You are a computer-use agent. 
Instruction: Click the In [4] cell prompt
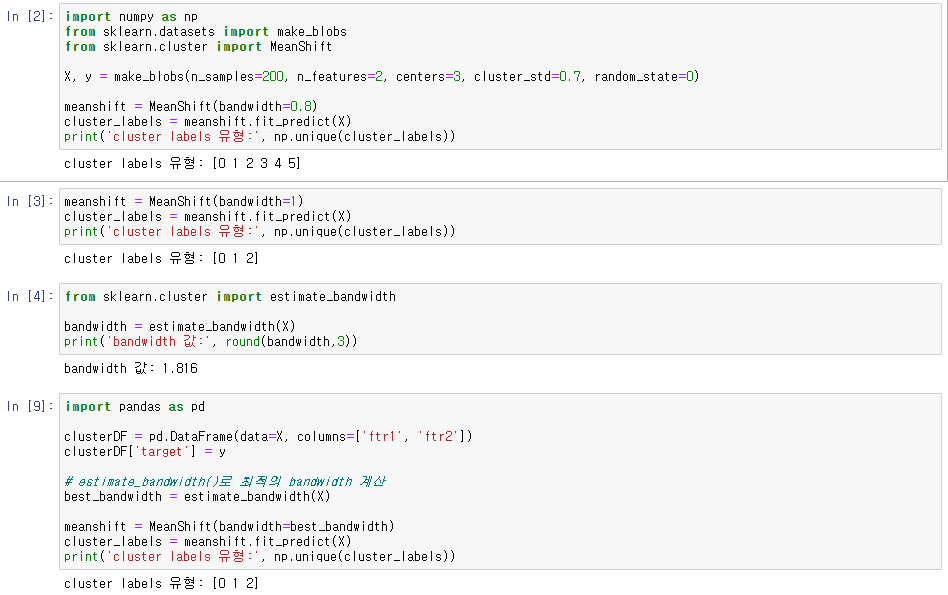(30, 296)
